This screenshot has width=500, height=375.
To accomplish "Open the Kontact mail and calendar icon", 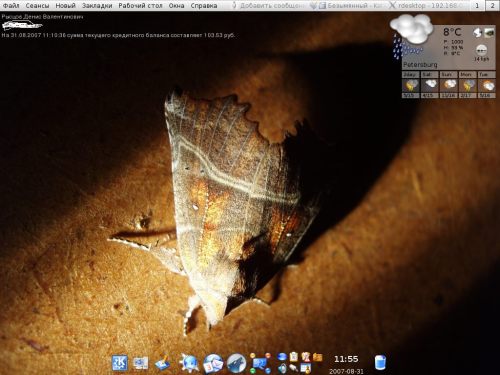I will pyautogui.click(x=213, y=363).
